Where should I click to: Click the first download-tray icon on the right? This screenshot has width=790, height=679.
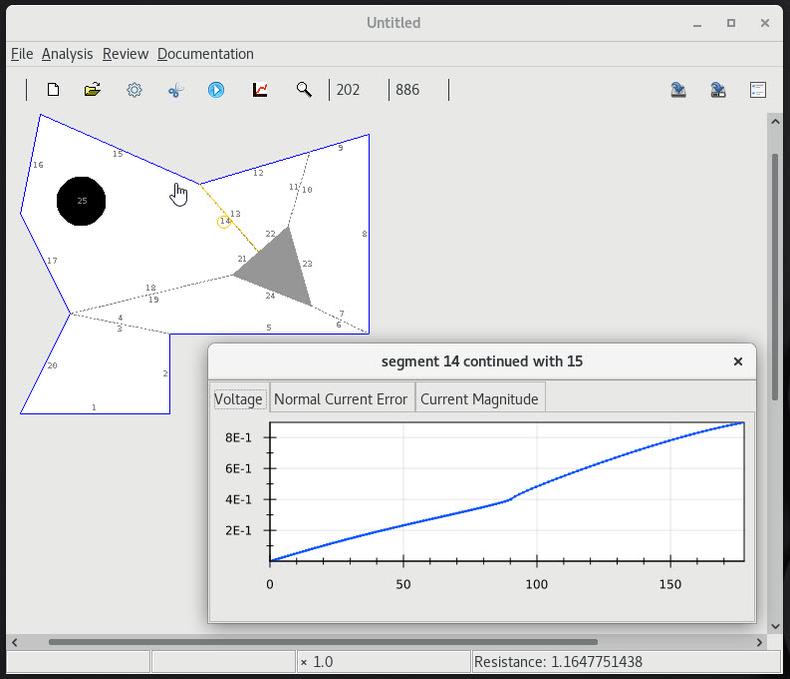pos(678,90)
